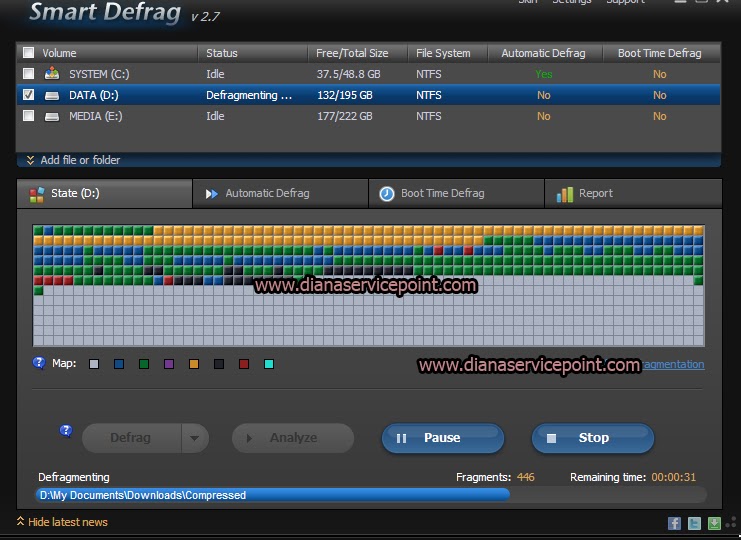This screenshot has width=741, height=540.
Task: Click the green download icon at bottom
Action: point(714,523)
